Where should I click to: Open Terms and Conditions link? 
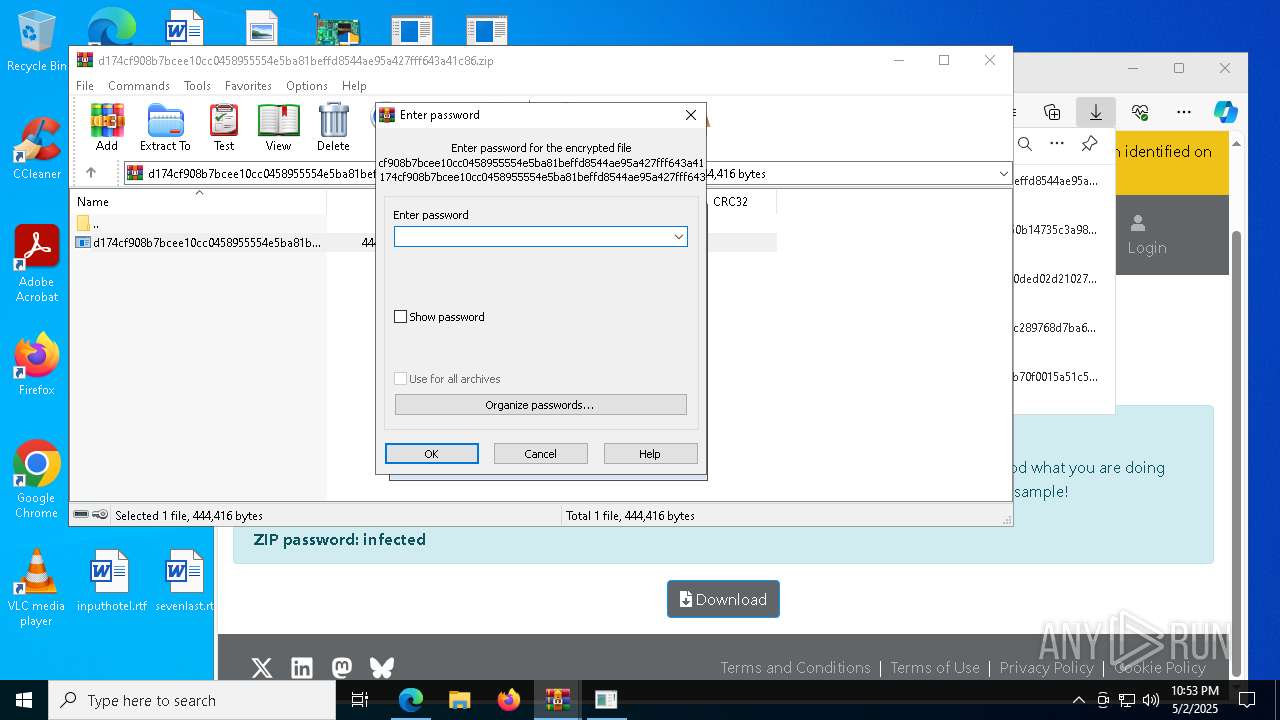pos(795,668)
